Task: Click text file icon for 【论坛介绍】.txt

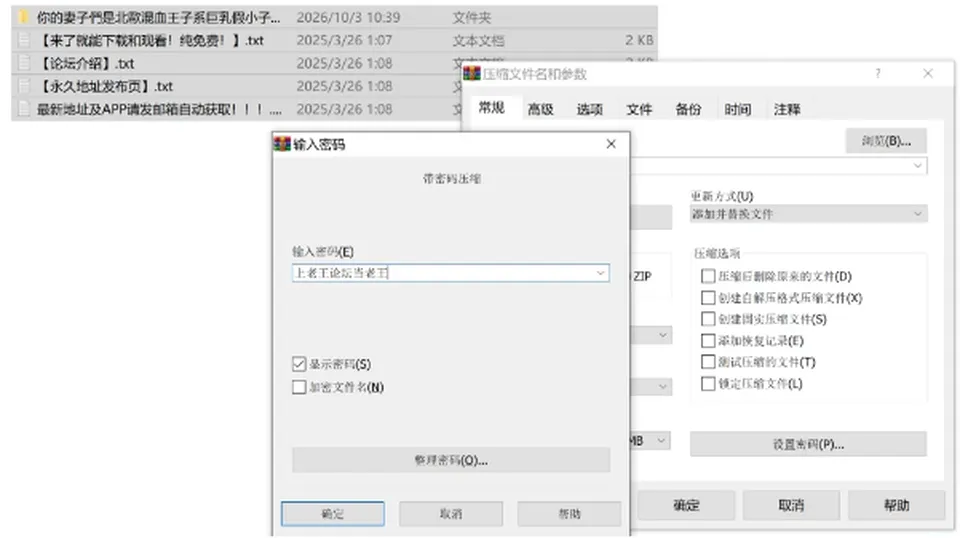Action: [24, 63]
